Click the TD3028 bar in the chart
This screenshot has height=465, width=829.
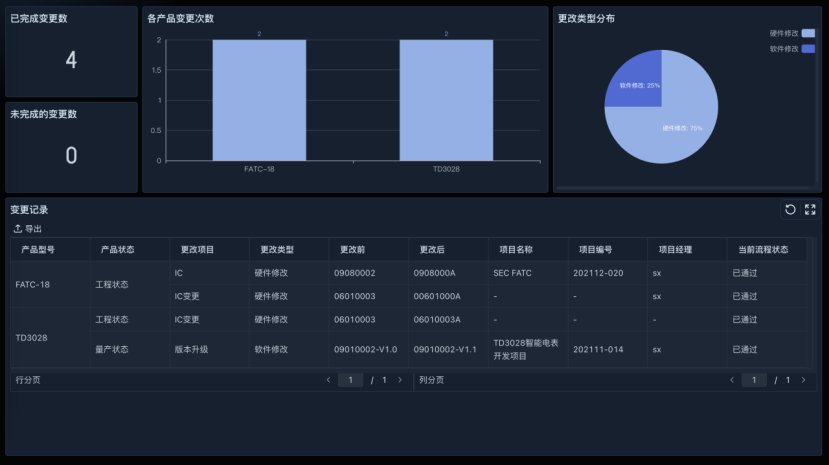[x=446, y=100]
